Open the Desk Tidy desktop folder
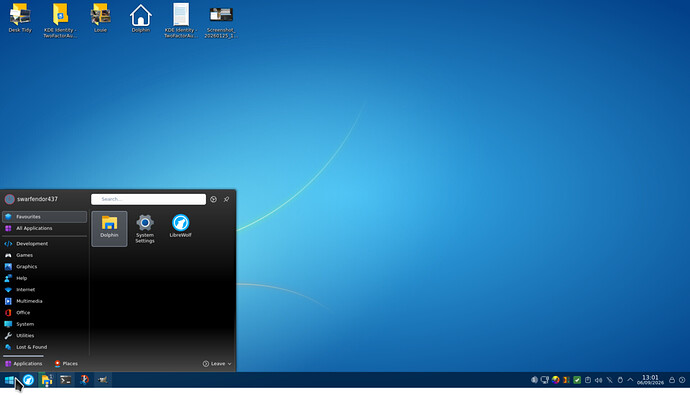The height and width of the screenshot is (395, 690). click(20, 18)
